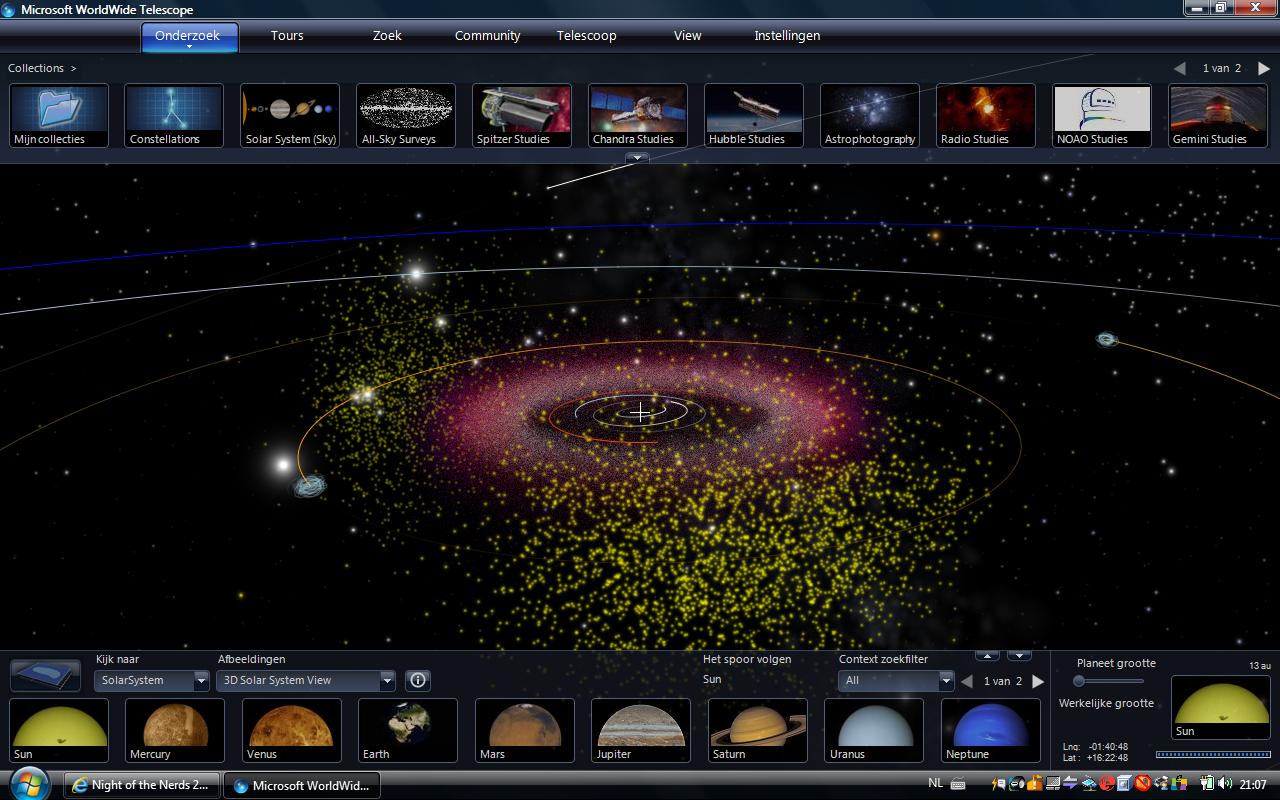Click the Sun tracking thumbnail at right
1280x800 pixels.
point(1221,708)
